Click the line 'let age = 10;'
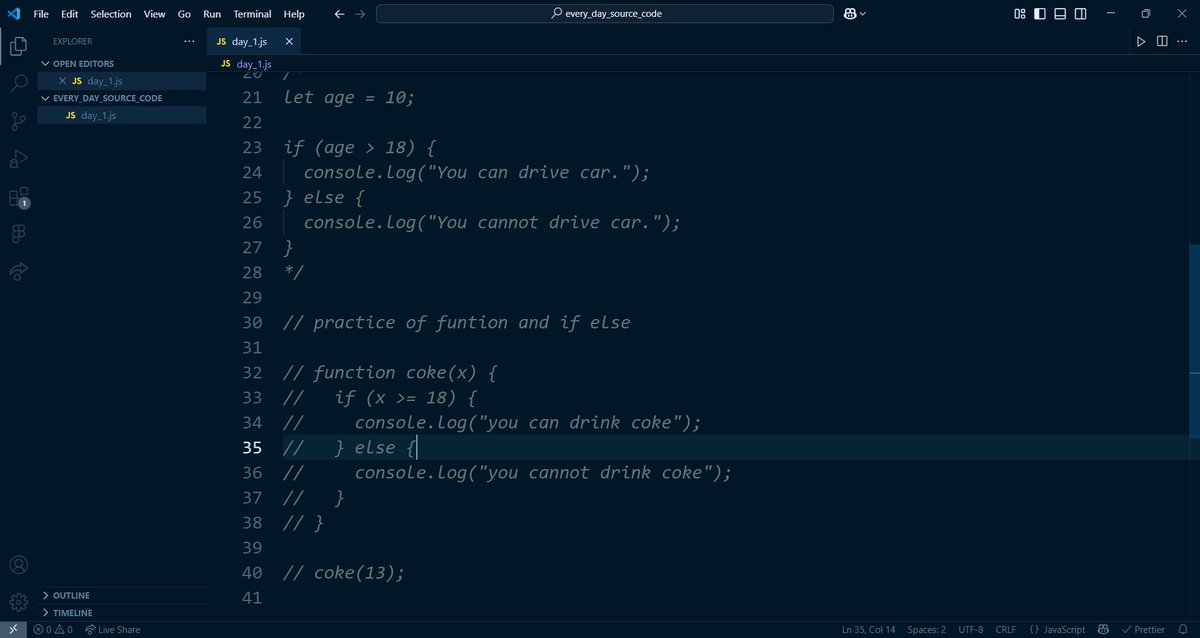The width and height of the screenshot is (1200, 638). [349, 97]
